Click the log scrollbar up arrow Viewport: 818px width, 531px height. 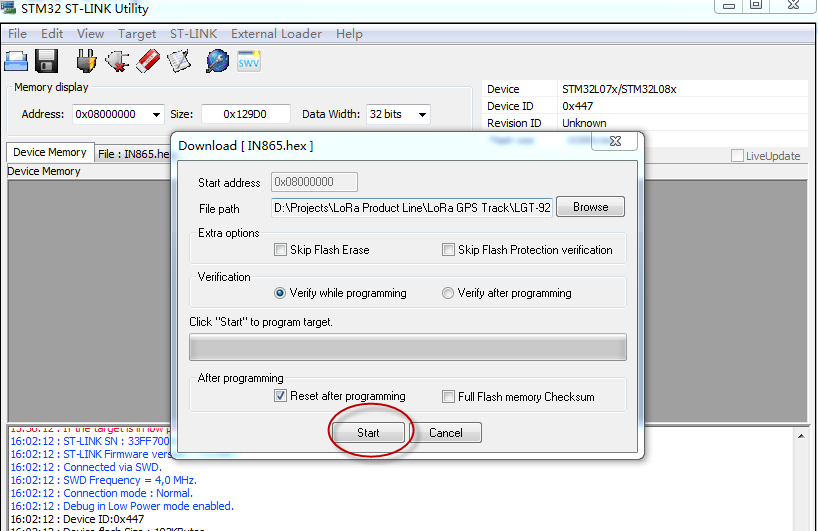801,436
